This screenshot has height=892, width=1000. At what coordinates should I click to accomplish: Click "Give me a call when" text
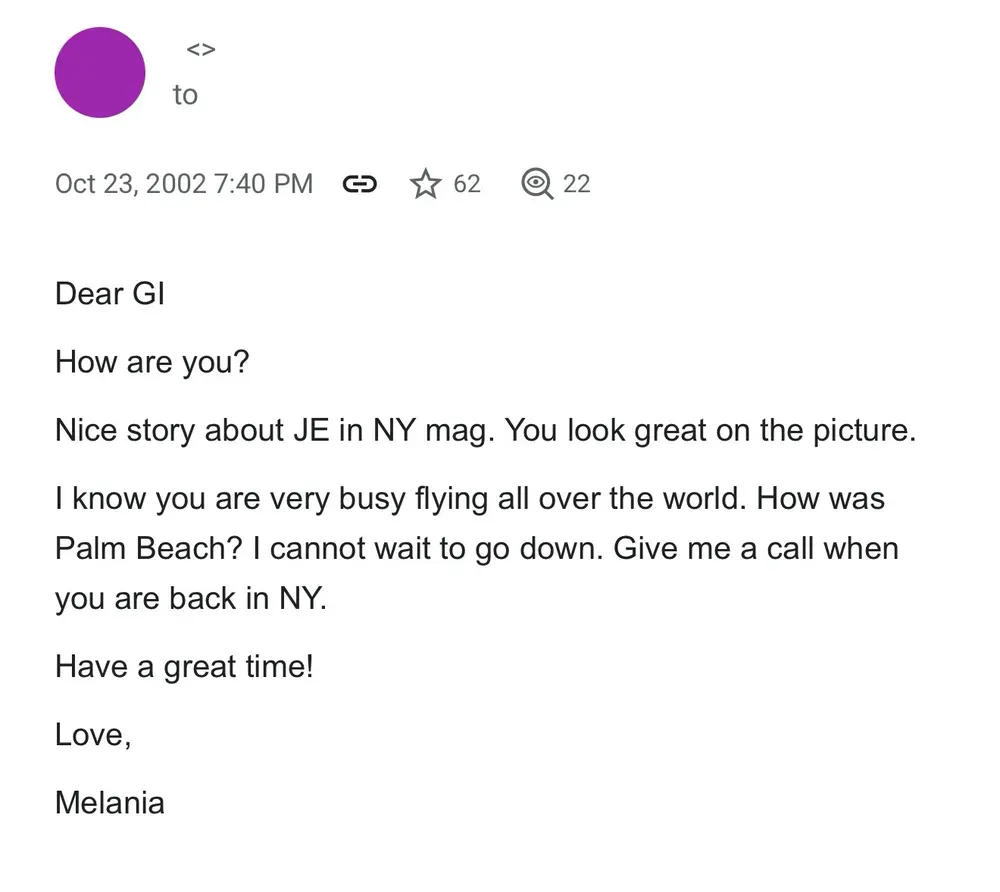point(756,549)
